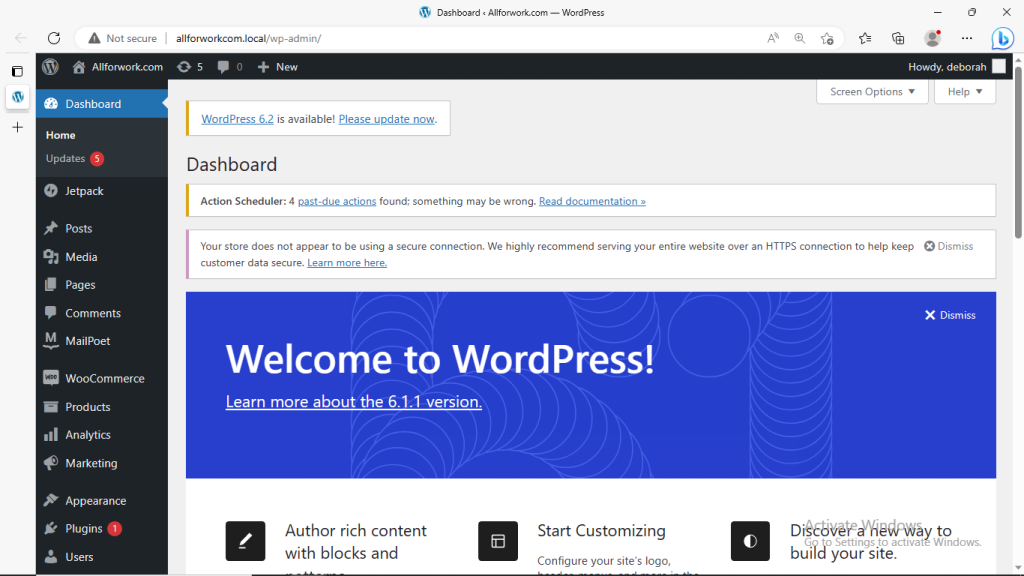Click the Updates count badge showing 5
Screen dimensions: 1024x576
(97, 159)
